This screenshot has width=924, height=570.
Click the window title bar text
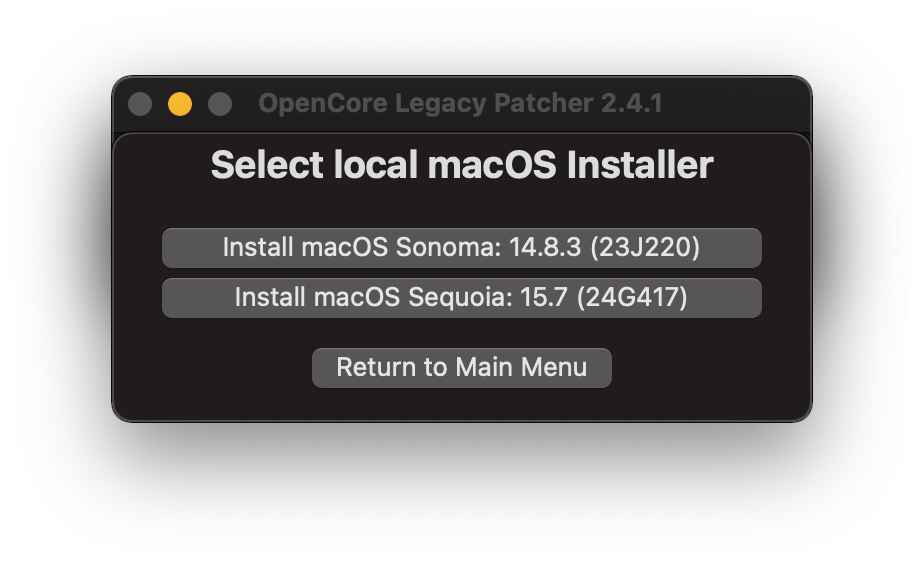coord(460,104)
